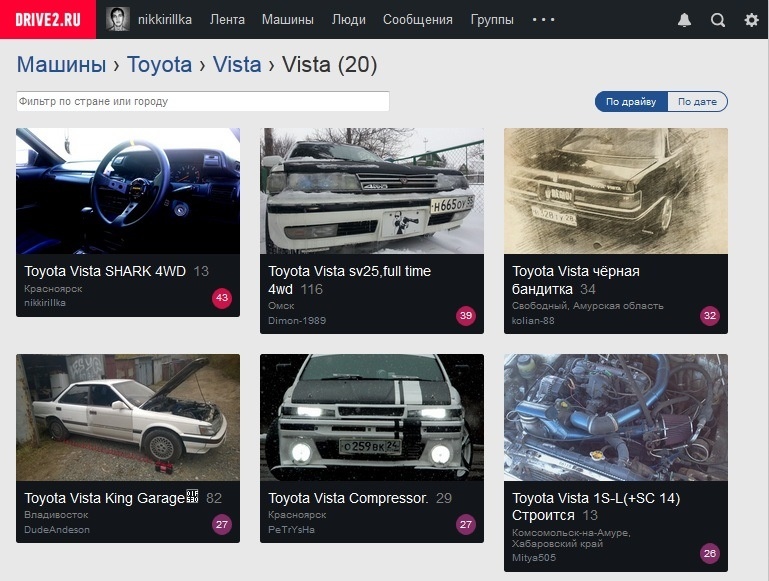
Task: Open the Compressor striped hood photo
Action: (x=372, y=417)
